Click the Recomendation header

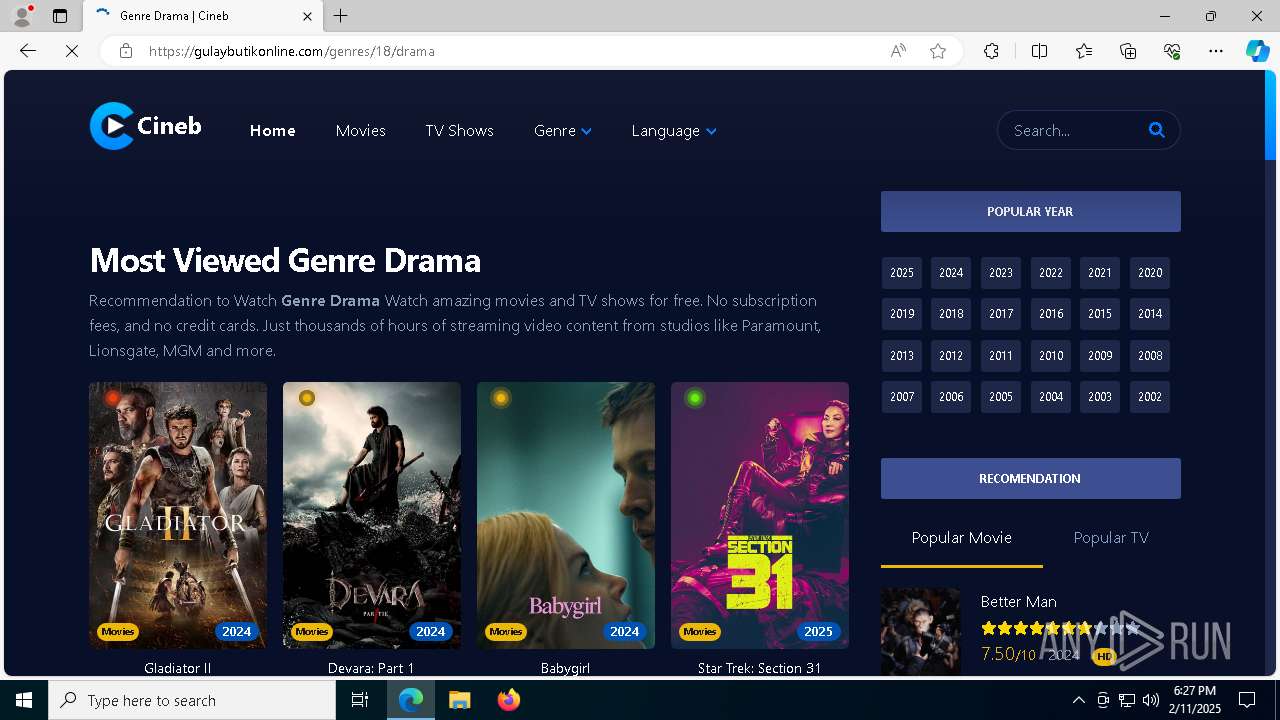(1031, 479)
